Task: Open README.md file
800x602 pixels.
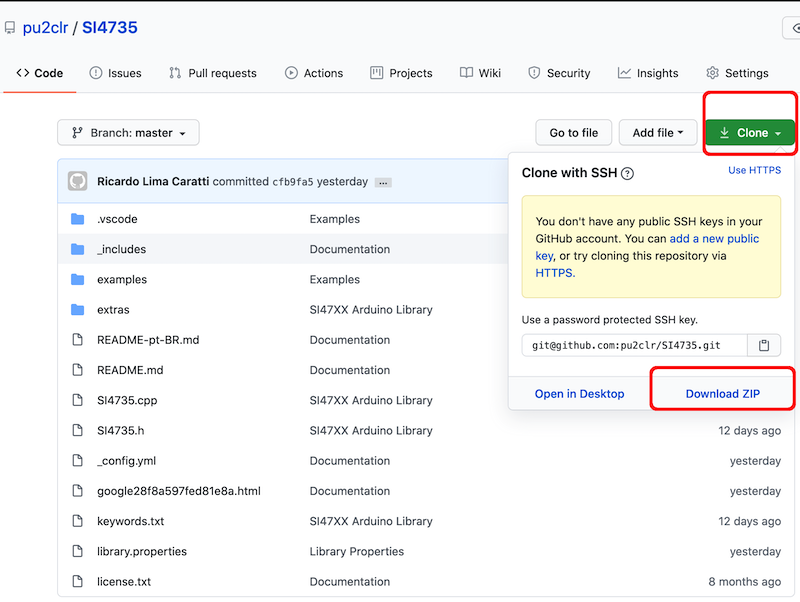Action: click(x=130, y=370)
